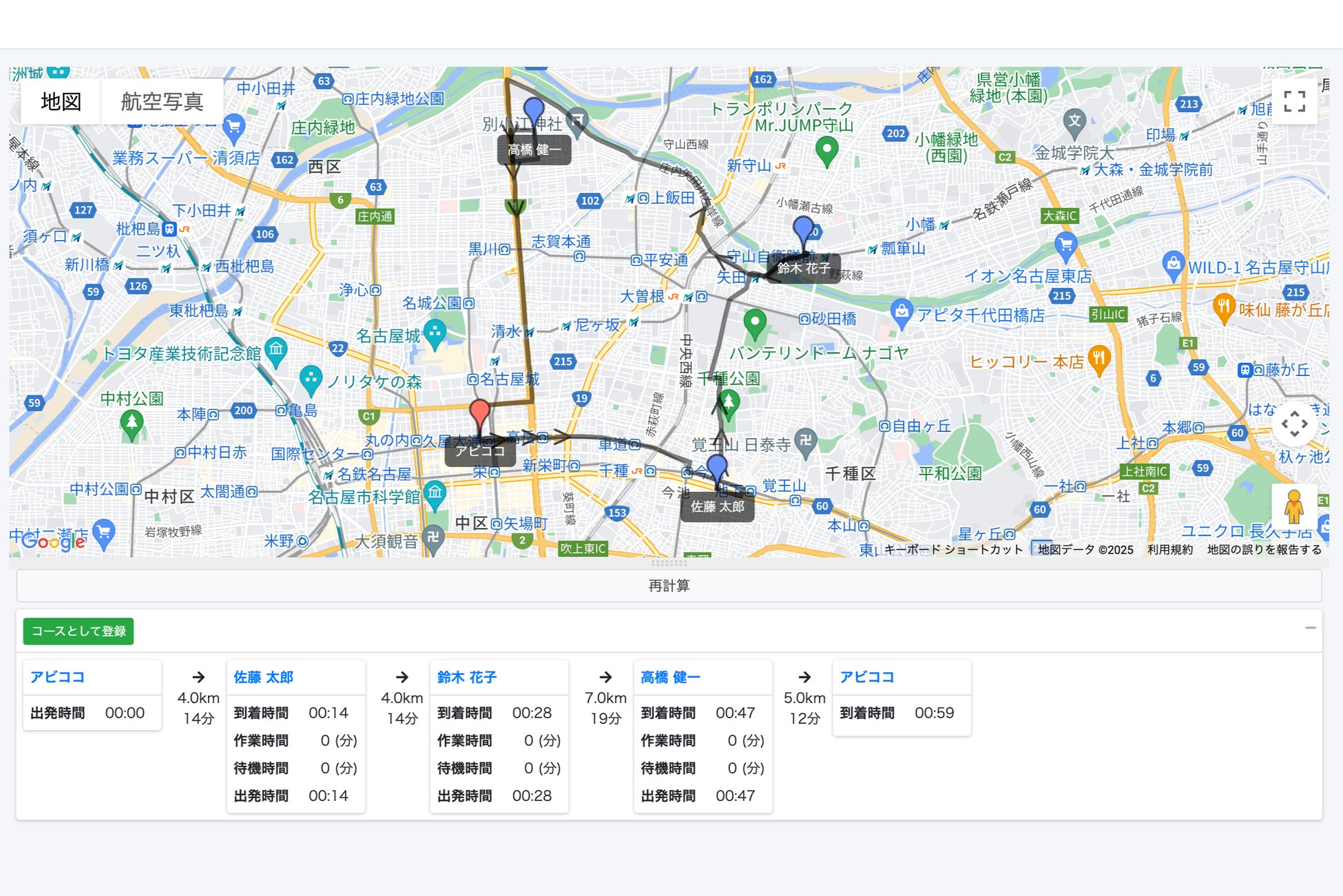1343x896 pixels.
Task: Click the Google logo on map
Action: point(53,541)
